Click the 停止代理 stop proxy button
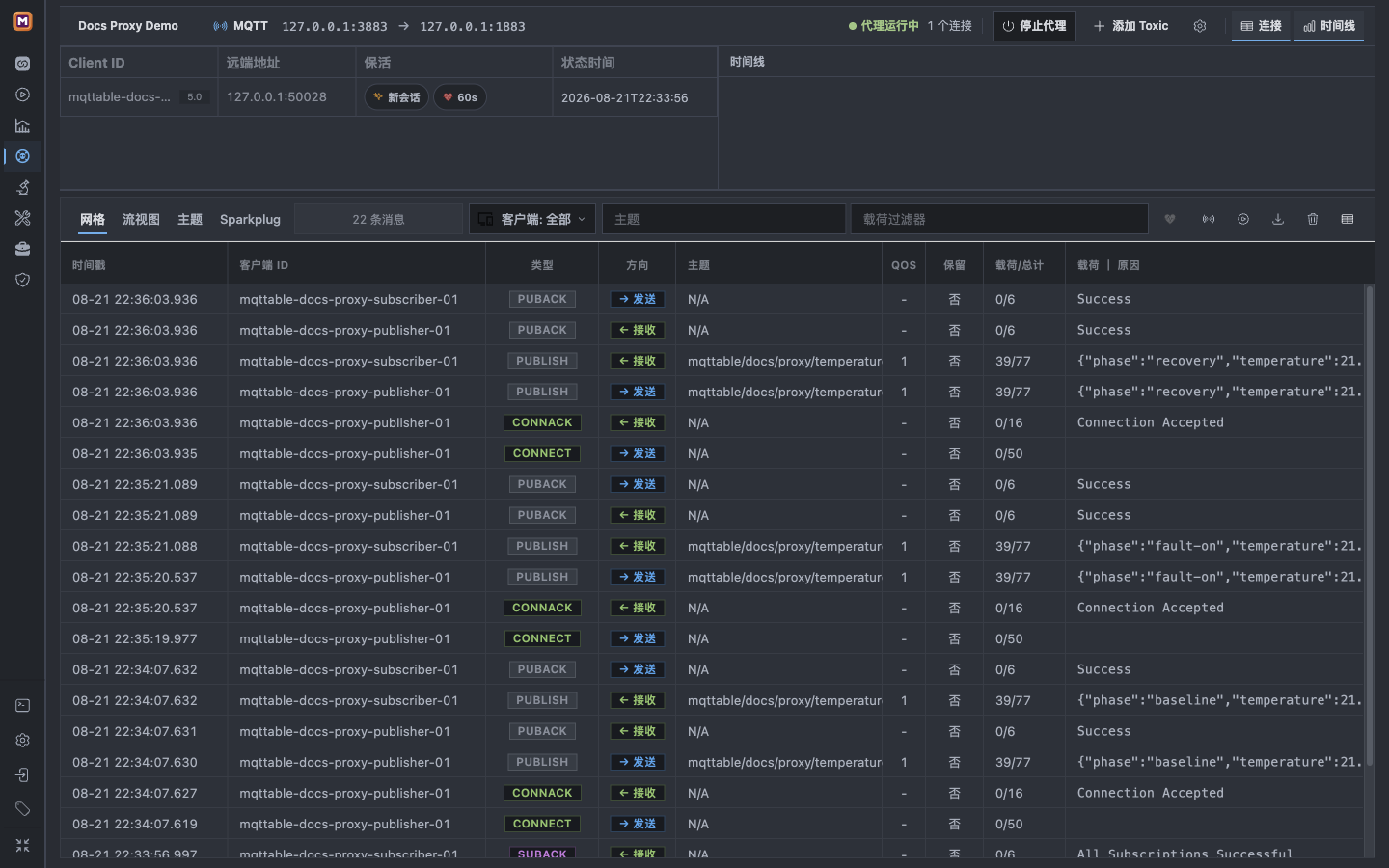 (x=1034, y=26)
